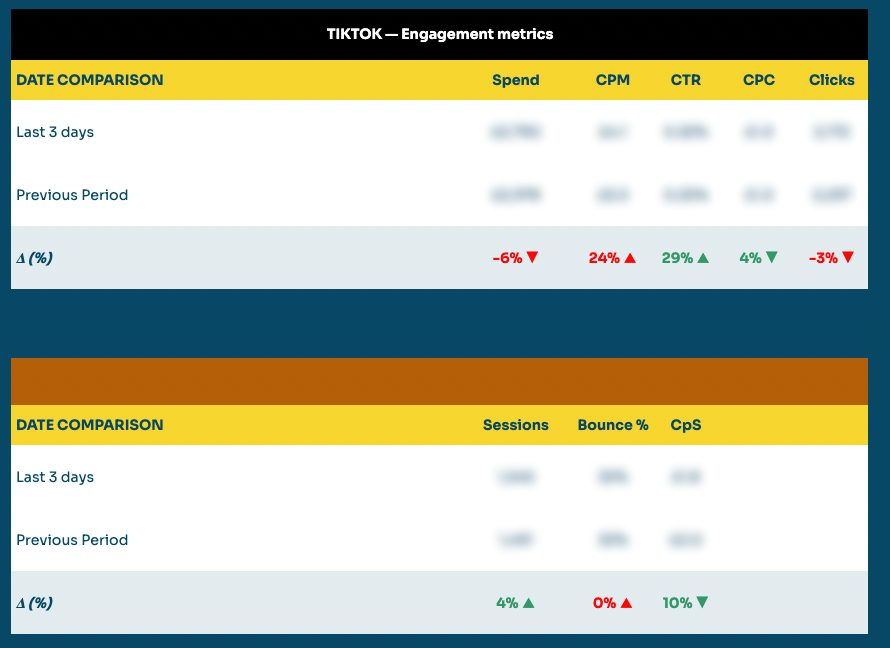Image resolution: width=890 pixels, height=648 pixels.
Task: Click the '29%' CTR delta value
Action: 677,258
